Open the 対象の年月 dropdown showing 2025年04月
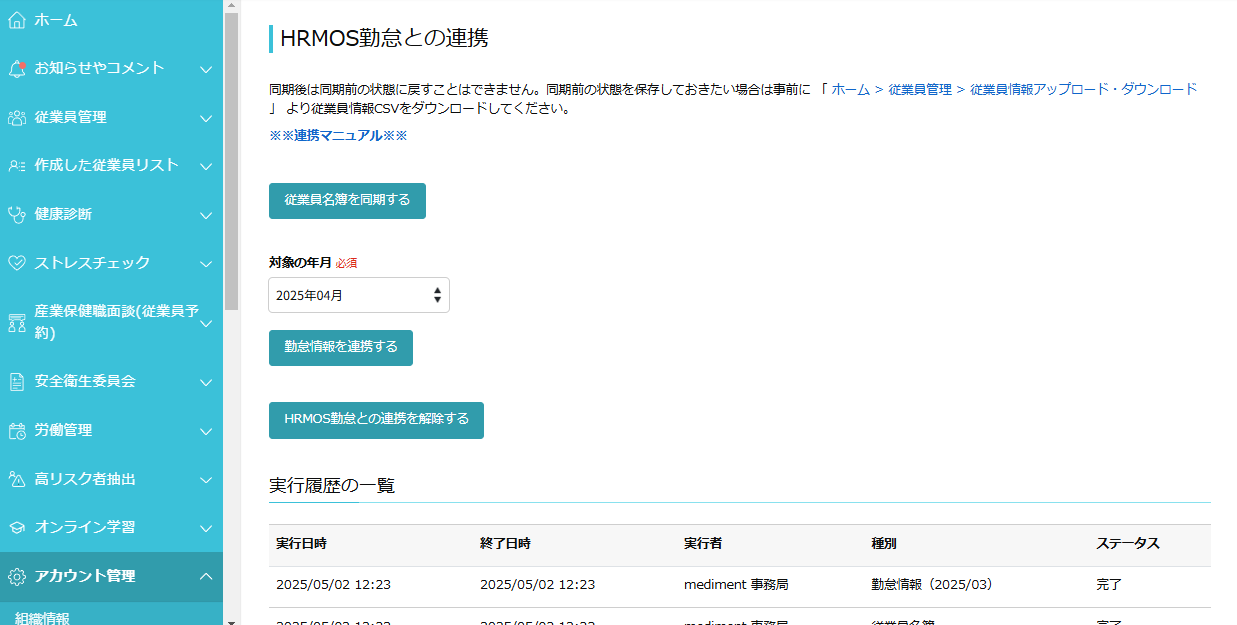The height and width of the screenshot is (625, 1237). pos(359,295)
